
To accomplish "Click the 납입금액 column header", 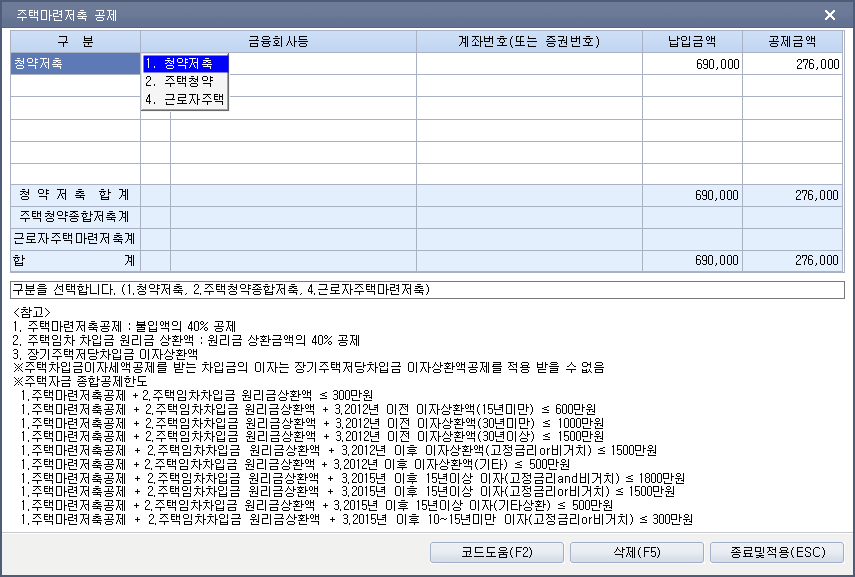I will coord(693,41).
